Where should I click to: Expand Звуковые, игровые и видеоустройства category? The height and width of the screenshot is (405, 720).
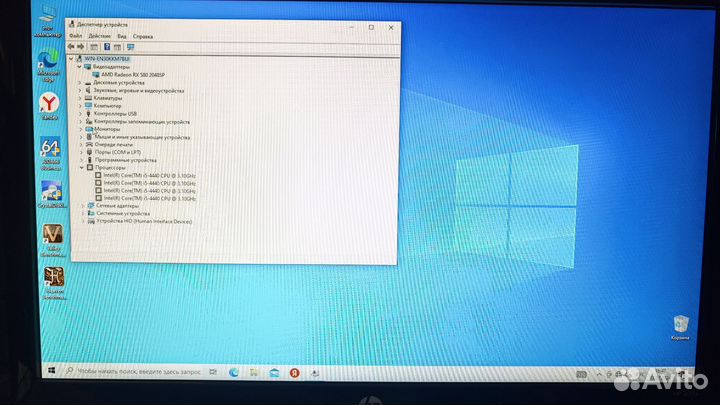pos(80,90)
